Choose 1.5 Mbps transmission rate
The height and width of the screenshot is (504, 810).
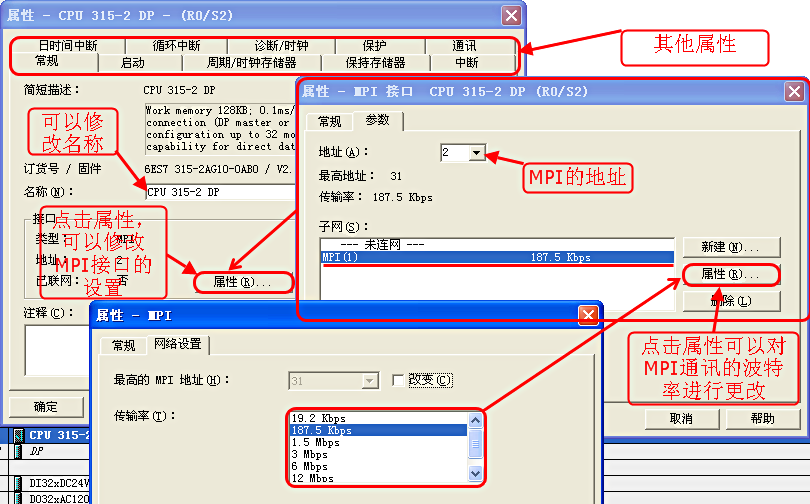pos(379,443)
